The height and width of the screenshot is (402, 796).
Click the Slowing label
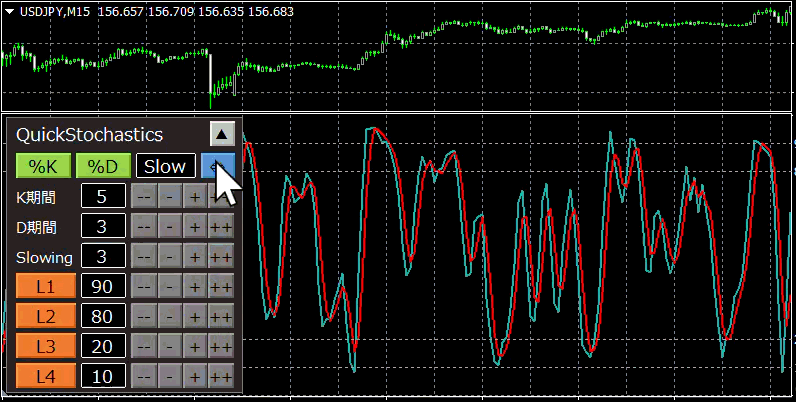point(44,257)
